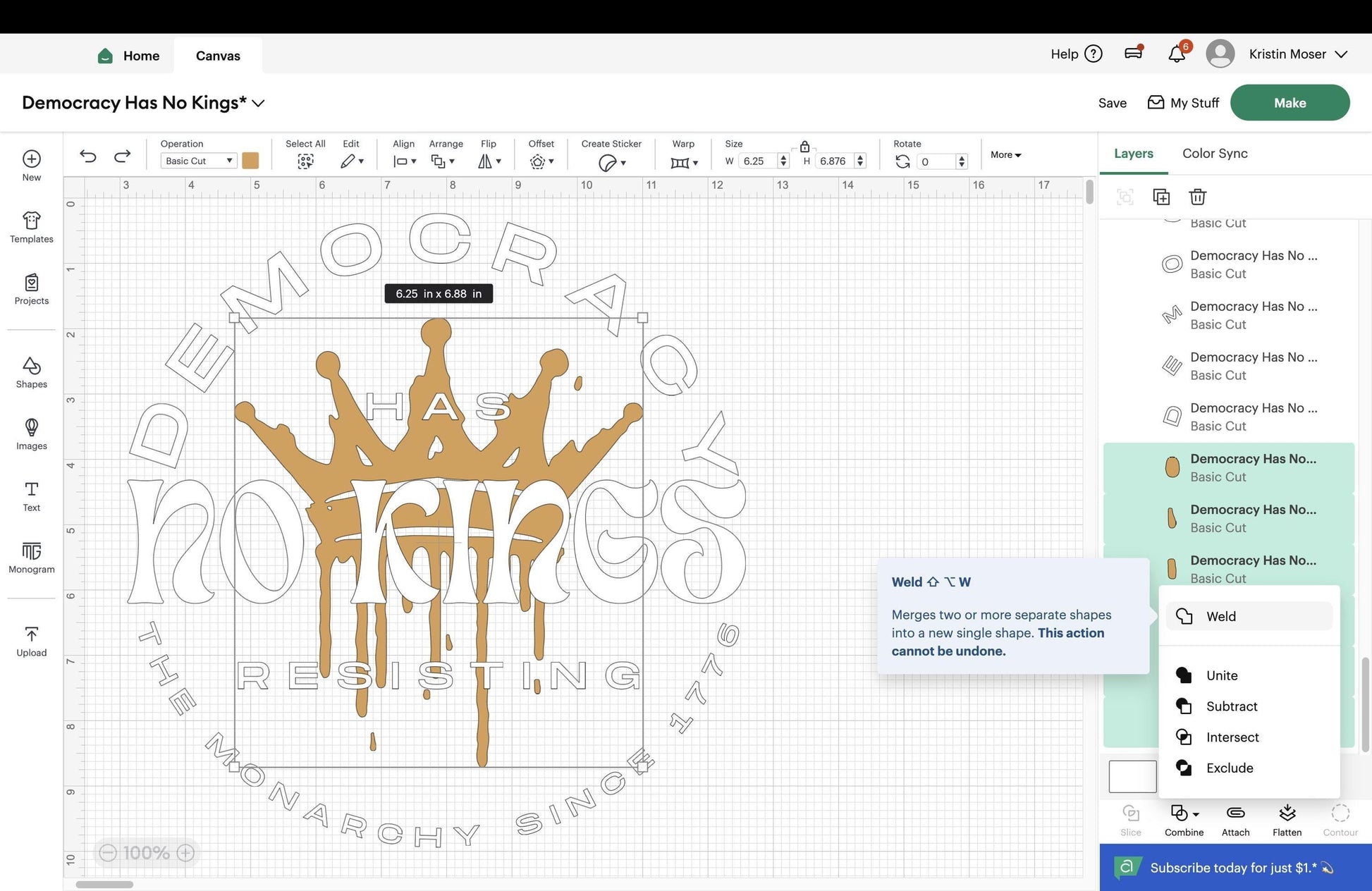
Task: Expand the Operation Basic Cut dropdown
Action: tap(199, 161)
